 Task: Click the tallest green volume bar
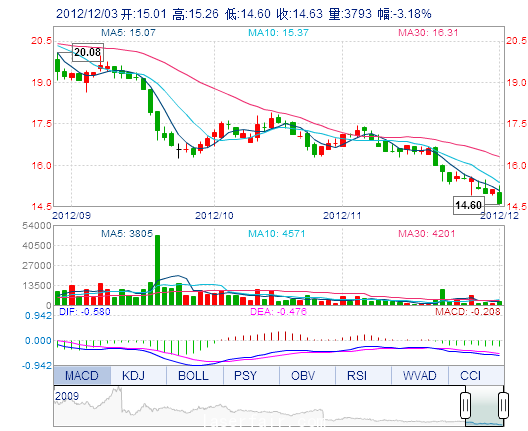tap(157, 270)
